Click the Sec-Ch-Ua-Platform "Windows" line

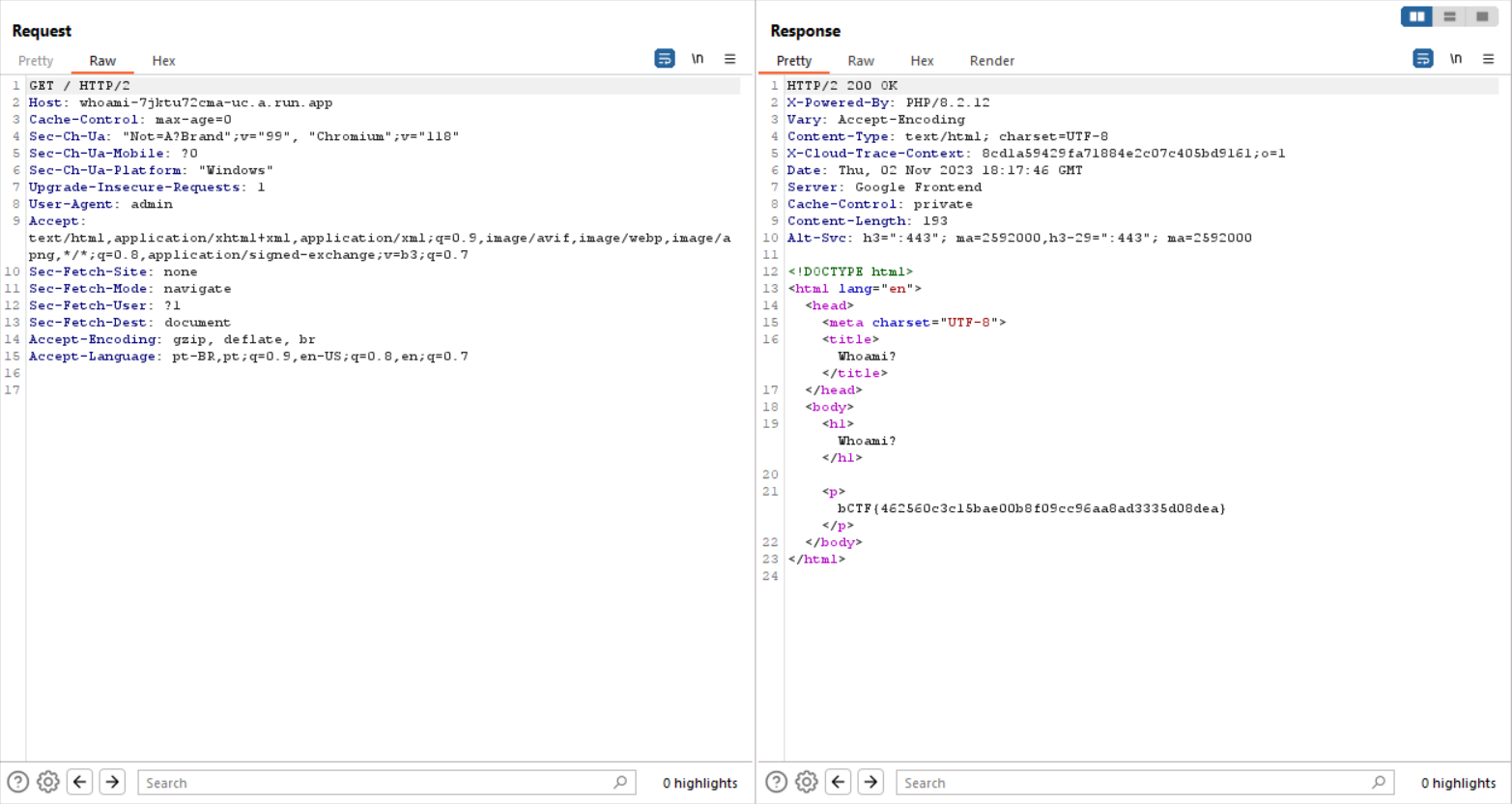151,170
